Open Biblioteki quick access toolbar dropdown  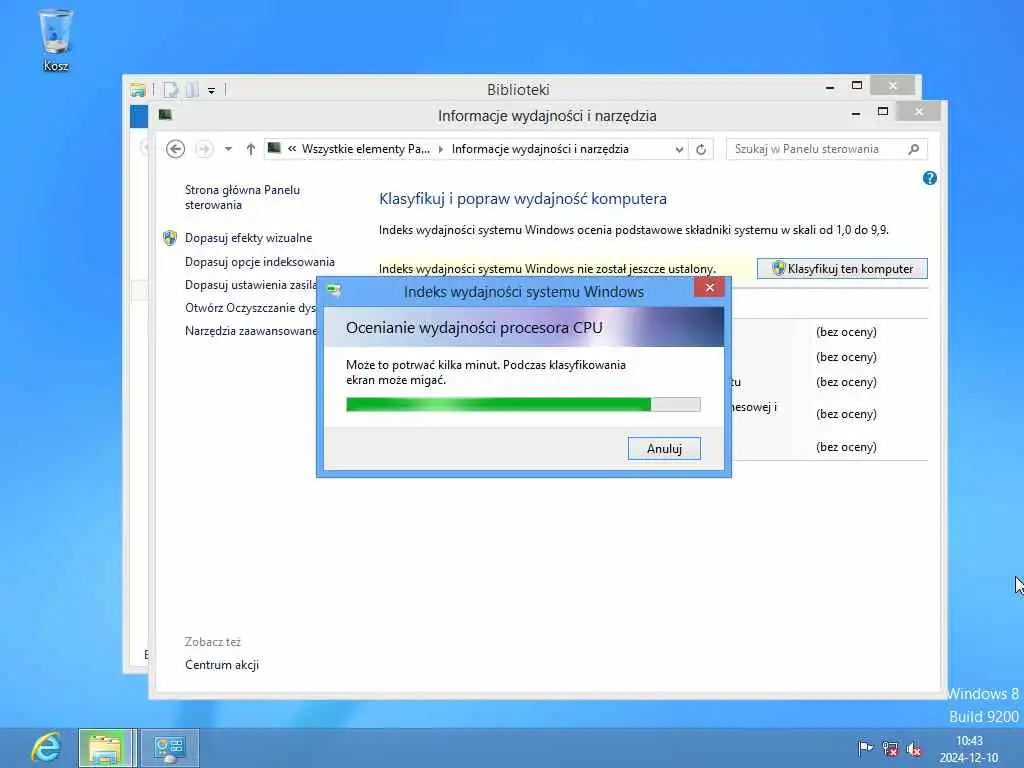(212, 90)
